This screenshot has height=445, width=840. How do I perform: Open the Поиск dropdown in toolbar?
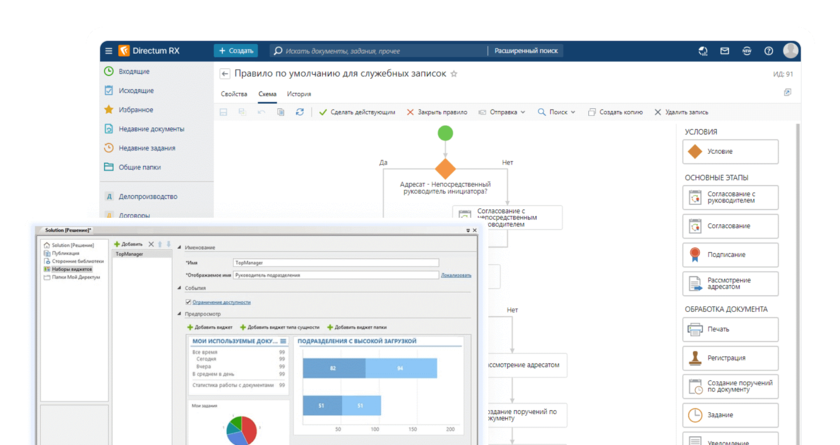[x=557, y=112]
